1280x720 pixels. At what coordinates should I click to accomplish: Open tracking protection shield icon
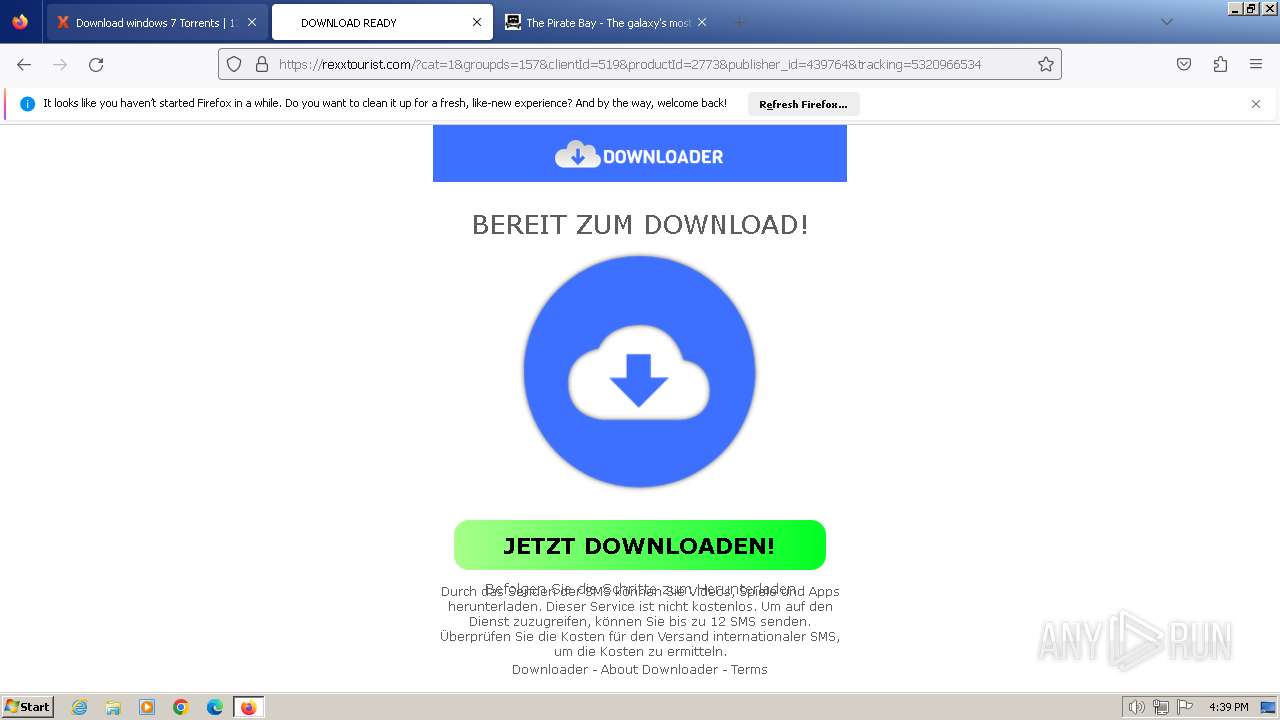pyautogui.click(x=234, y=64)
